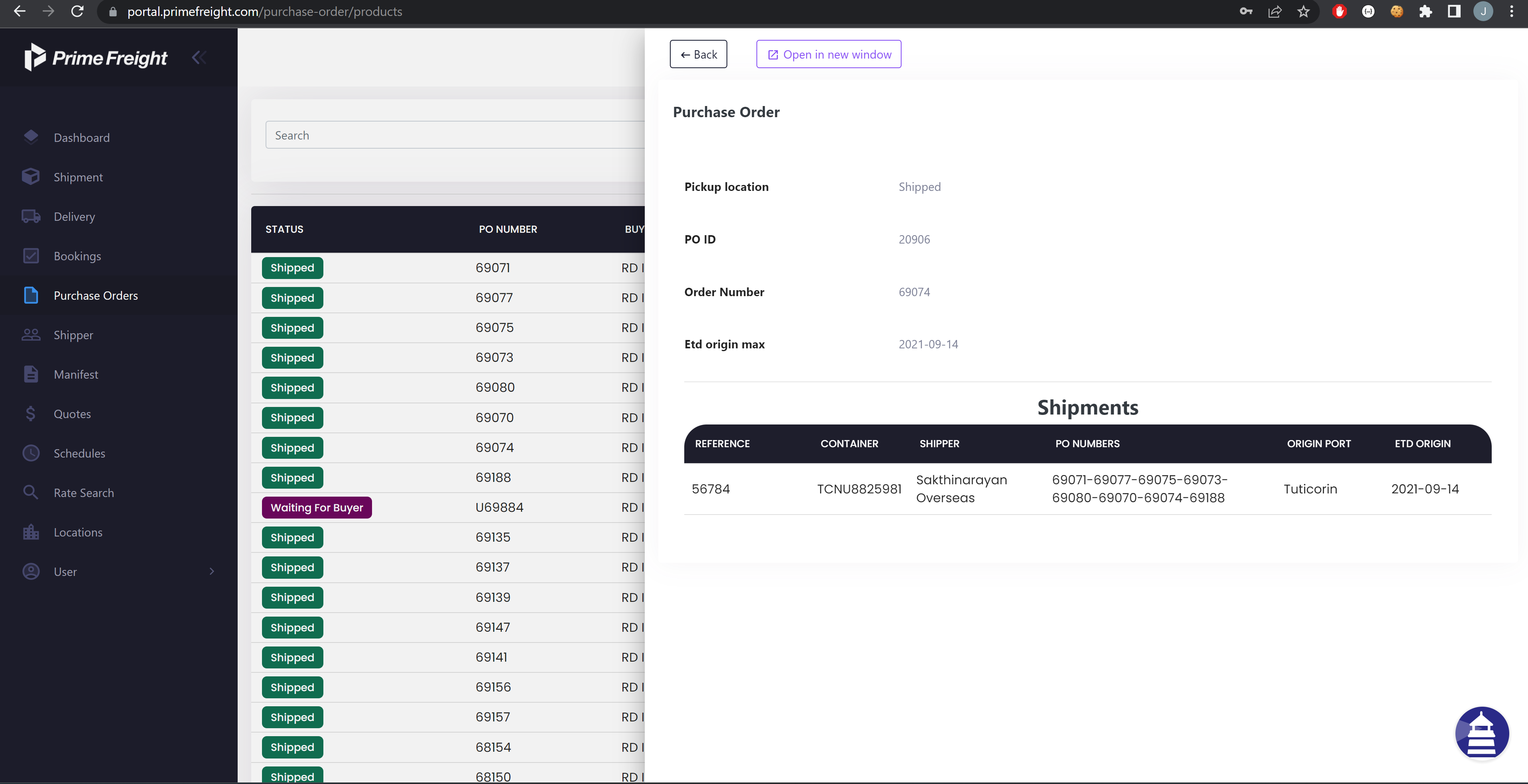Select PO number 69075 row
This screenshot has height=784, width=1528.
coord(448,327)
